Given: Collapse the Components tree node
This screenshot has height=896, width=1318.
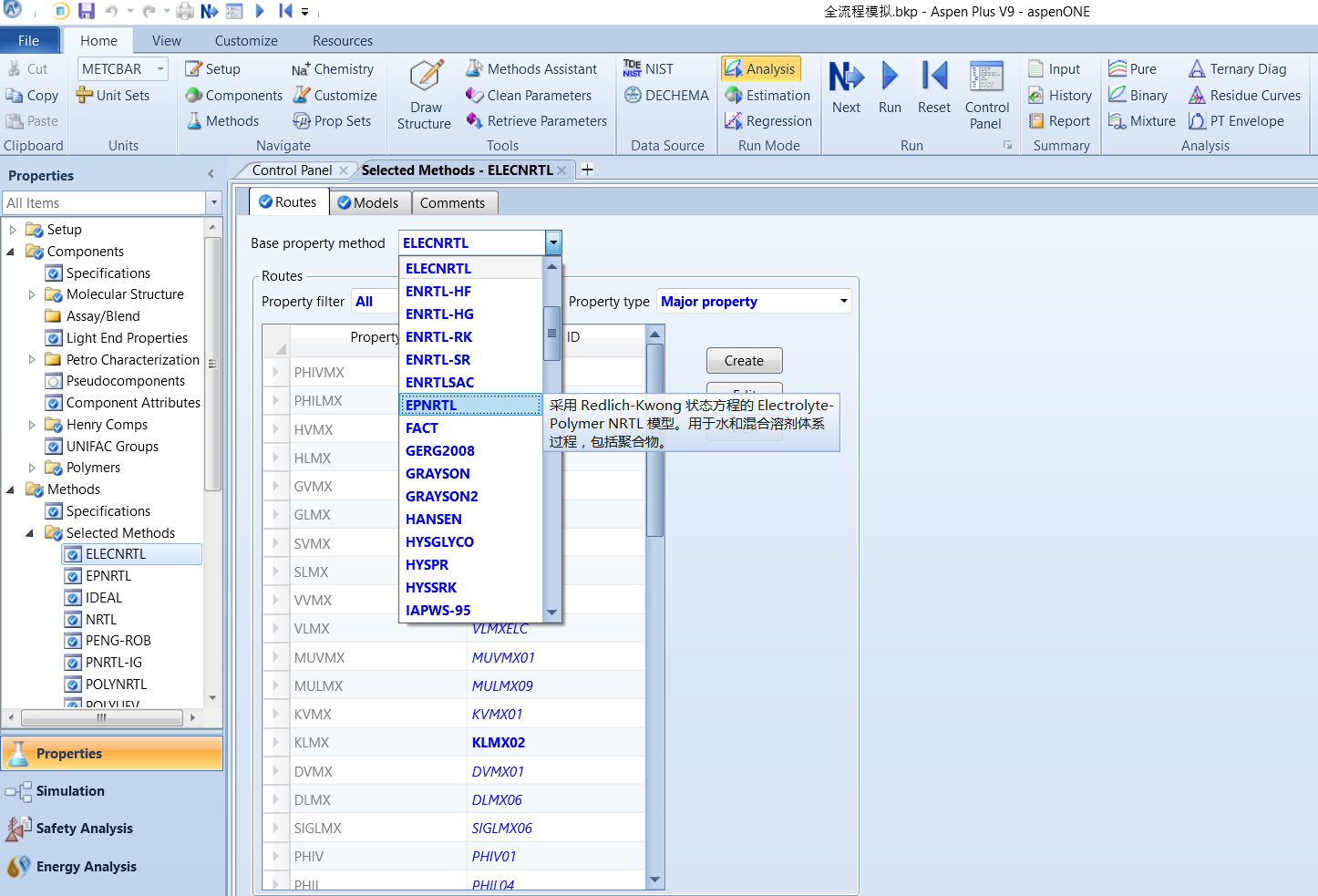Looking at the screenshot, I should coord(11,252).
